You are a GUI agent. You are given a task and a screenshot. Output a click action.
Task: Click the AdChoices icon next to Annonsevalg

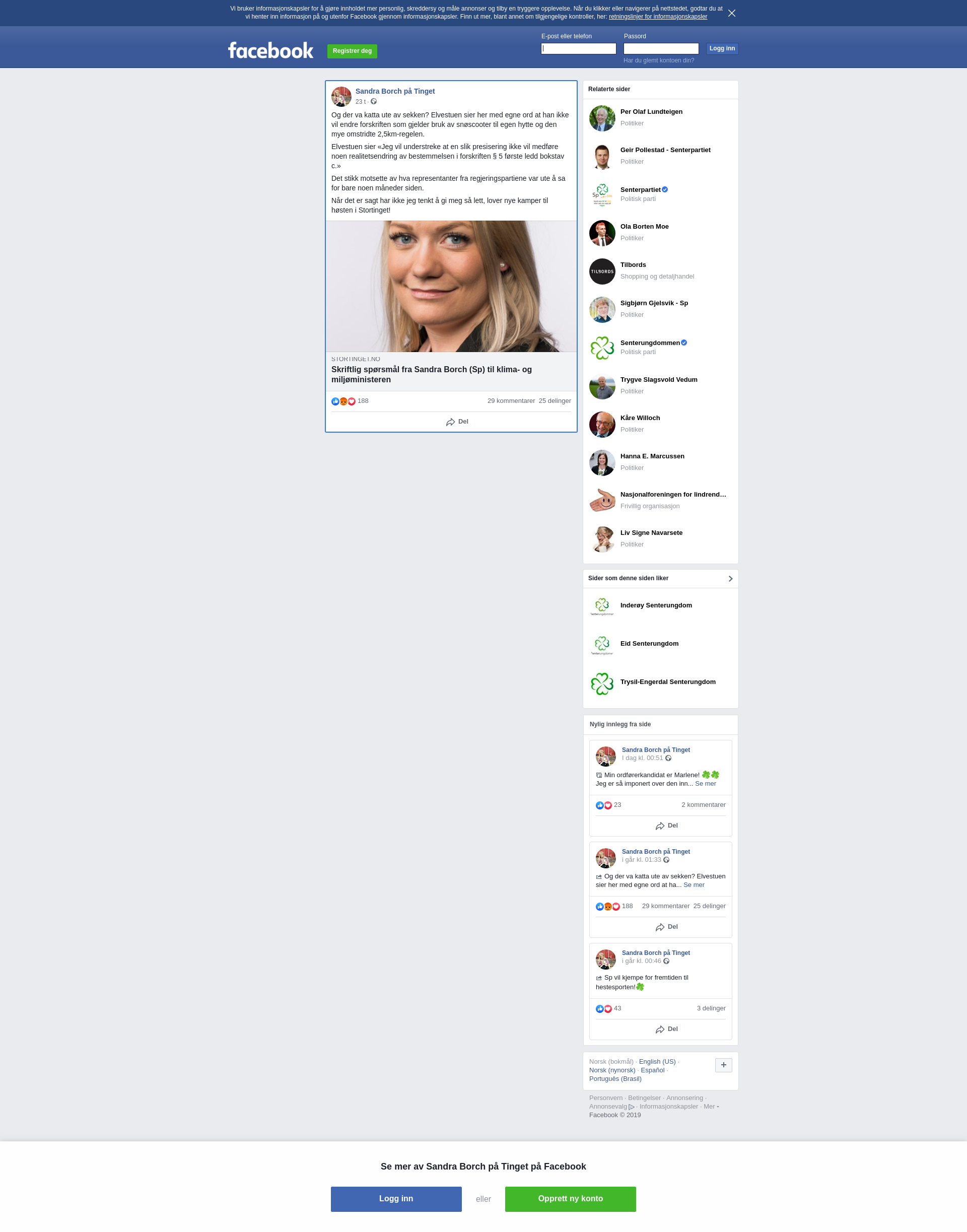pyautogui.click(x=631, y=1107)
